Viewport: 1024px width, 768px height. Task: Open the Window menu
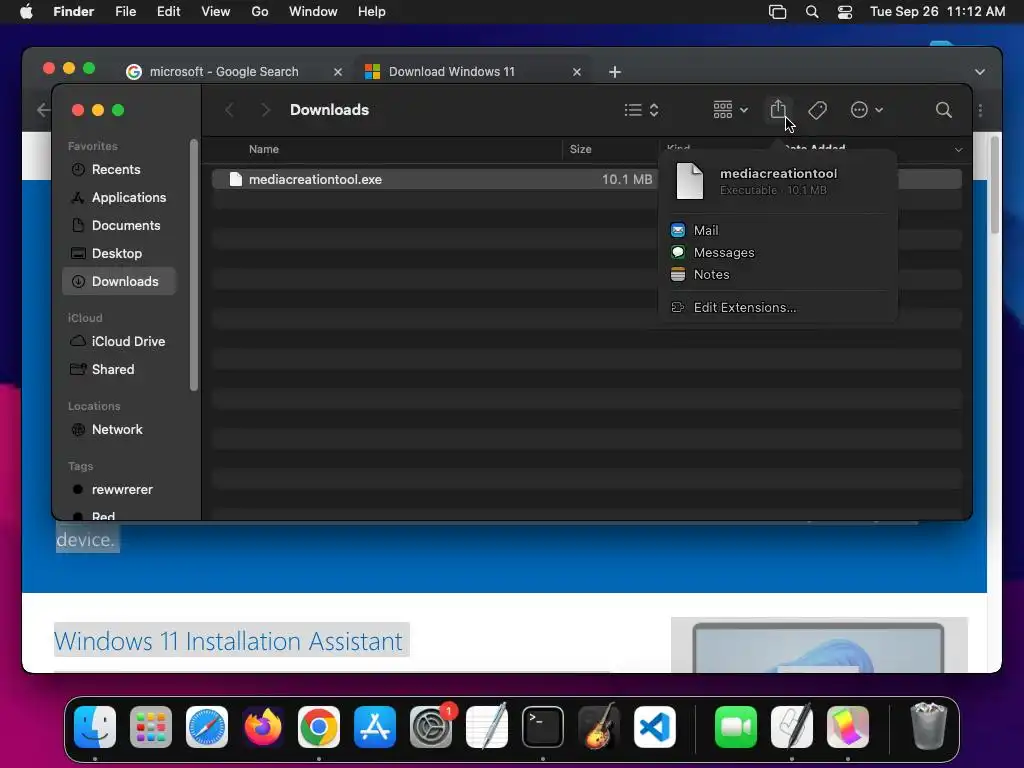[313, 12]
